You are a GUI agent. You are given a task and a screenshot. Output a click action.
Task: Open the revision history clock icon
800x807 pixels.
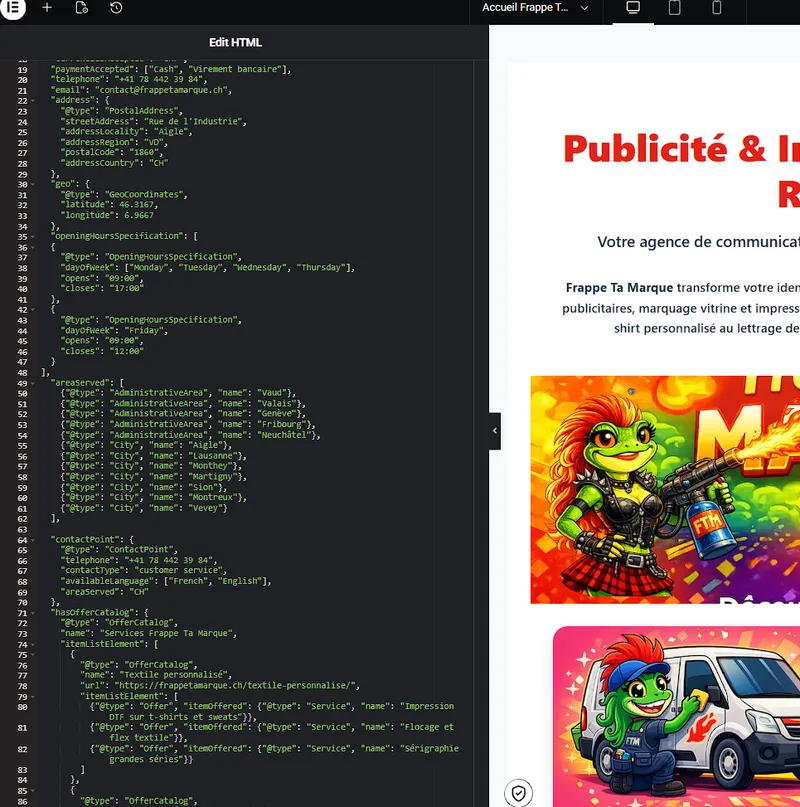point(116,8)
